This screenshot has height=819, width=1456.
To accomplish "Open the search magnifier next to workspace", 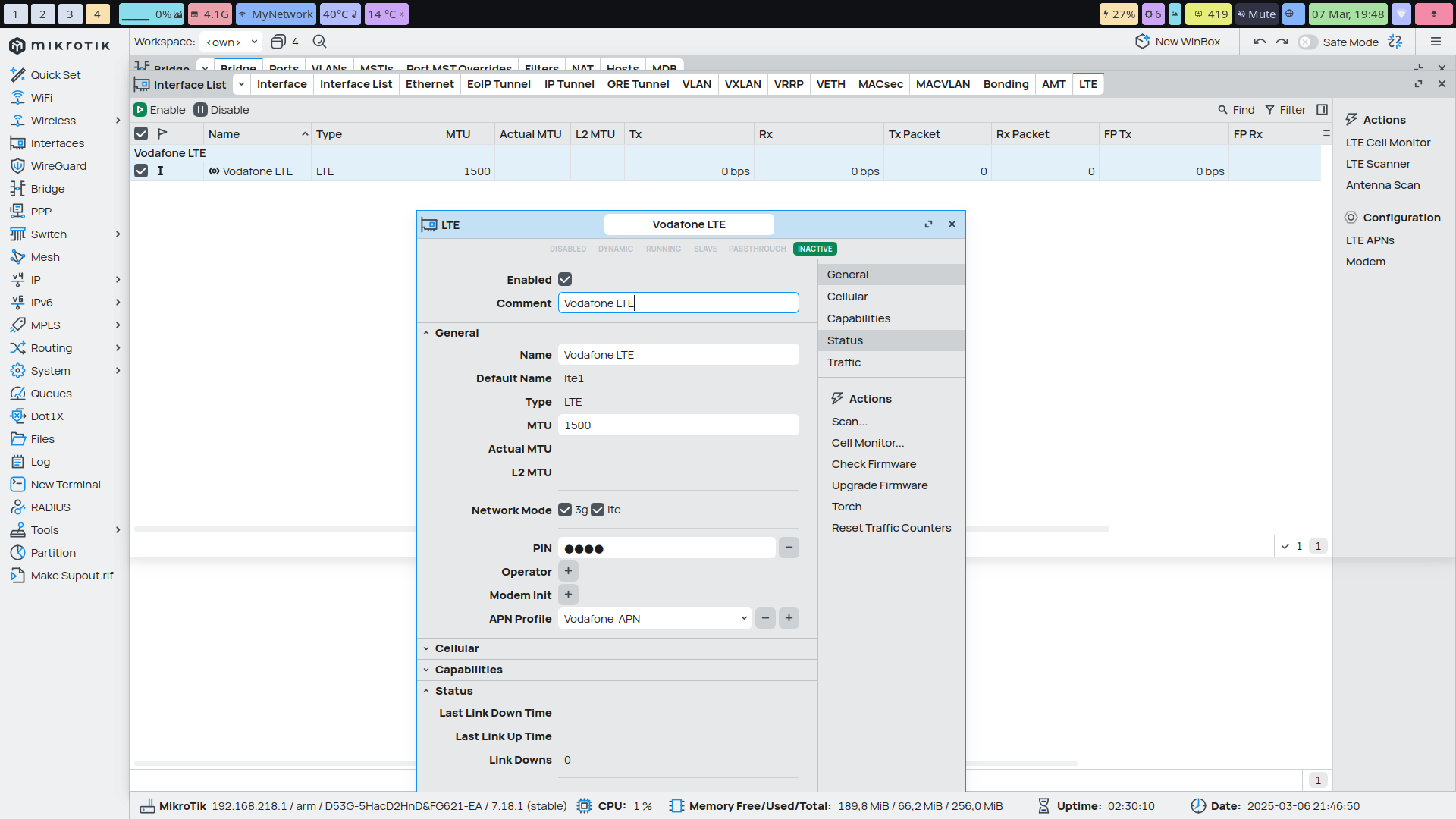I will 319,42.
